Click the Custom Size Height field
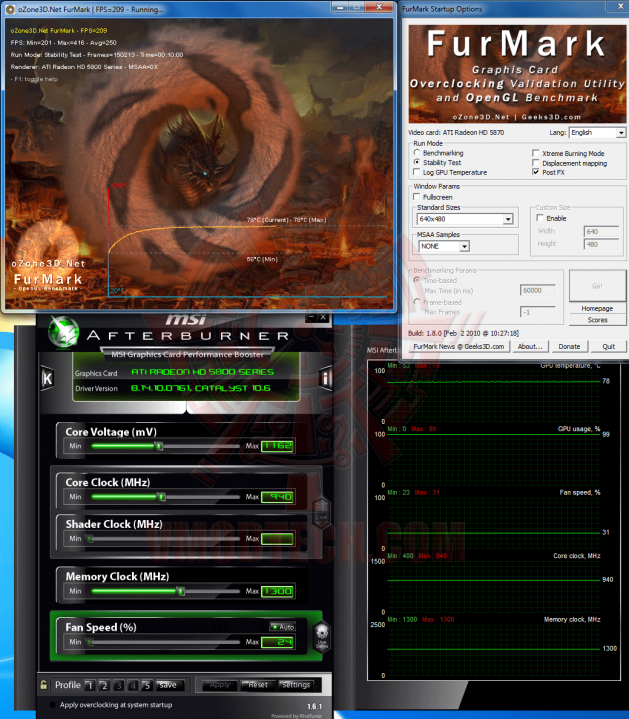This screenshot has height=719, width=629. click(x=601, y=244)
